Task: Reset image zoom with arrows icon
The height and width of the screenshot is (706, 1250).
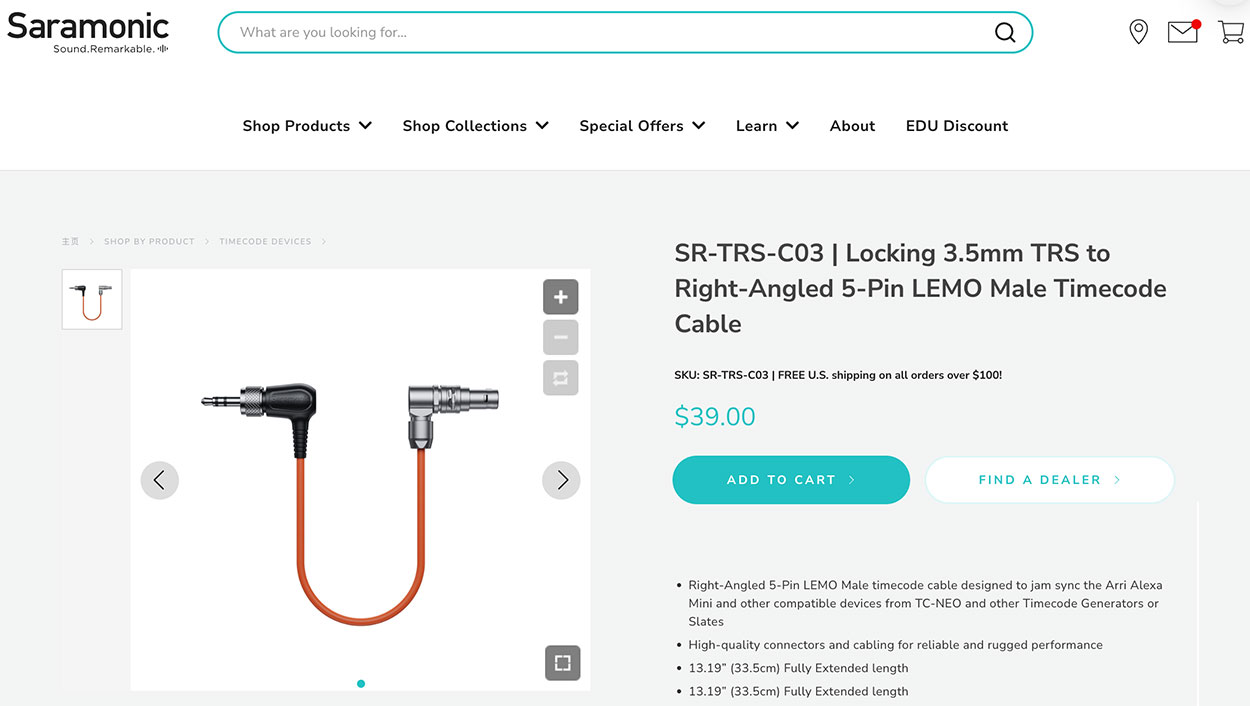Action: pyautogui.click(x=561, y=378)
